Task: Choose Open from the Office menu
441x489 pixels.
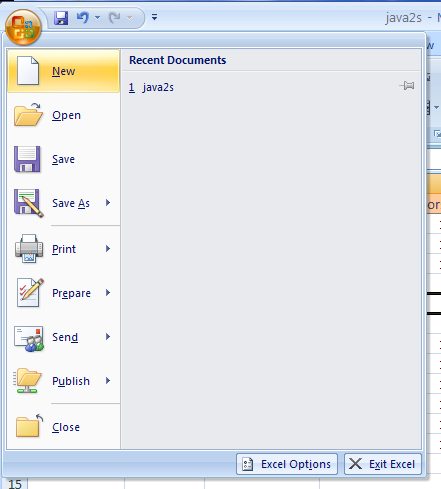Action: tap(63, 115)
